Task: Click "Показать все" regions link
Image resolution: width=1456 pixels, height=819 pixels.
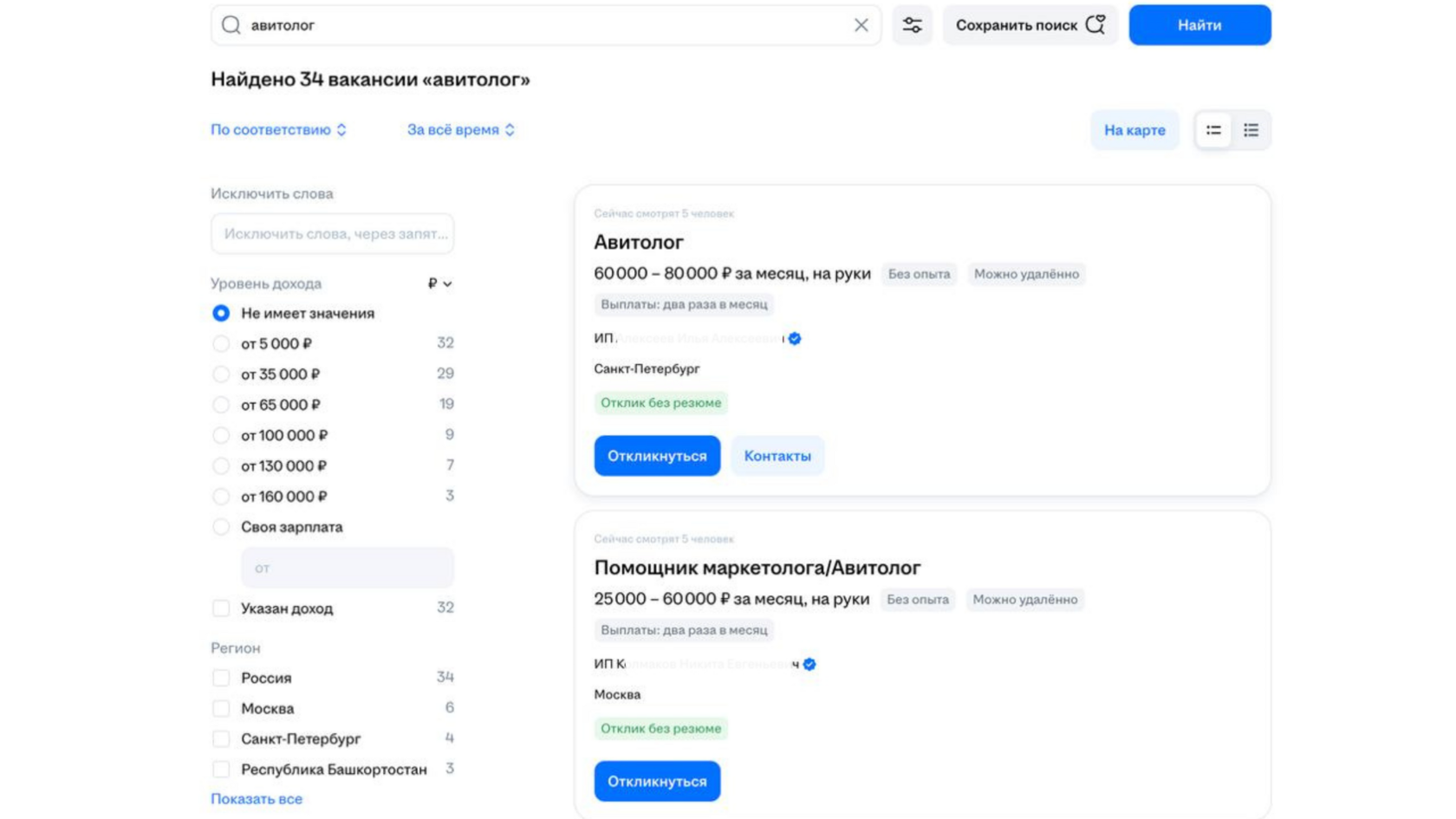Action: click(257, 799)
